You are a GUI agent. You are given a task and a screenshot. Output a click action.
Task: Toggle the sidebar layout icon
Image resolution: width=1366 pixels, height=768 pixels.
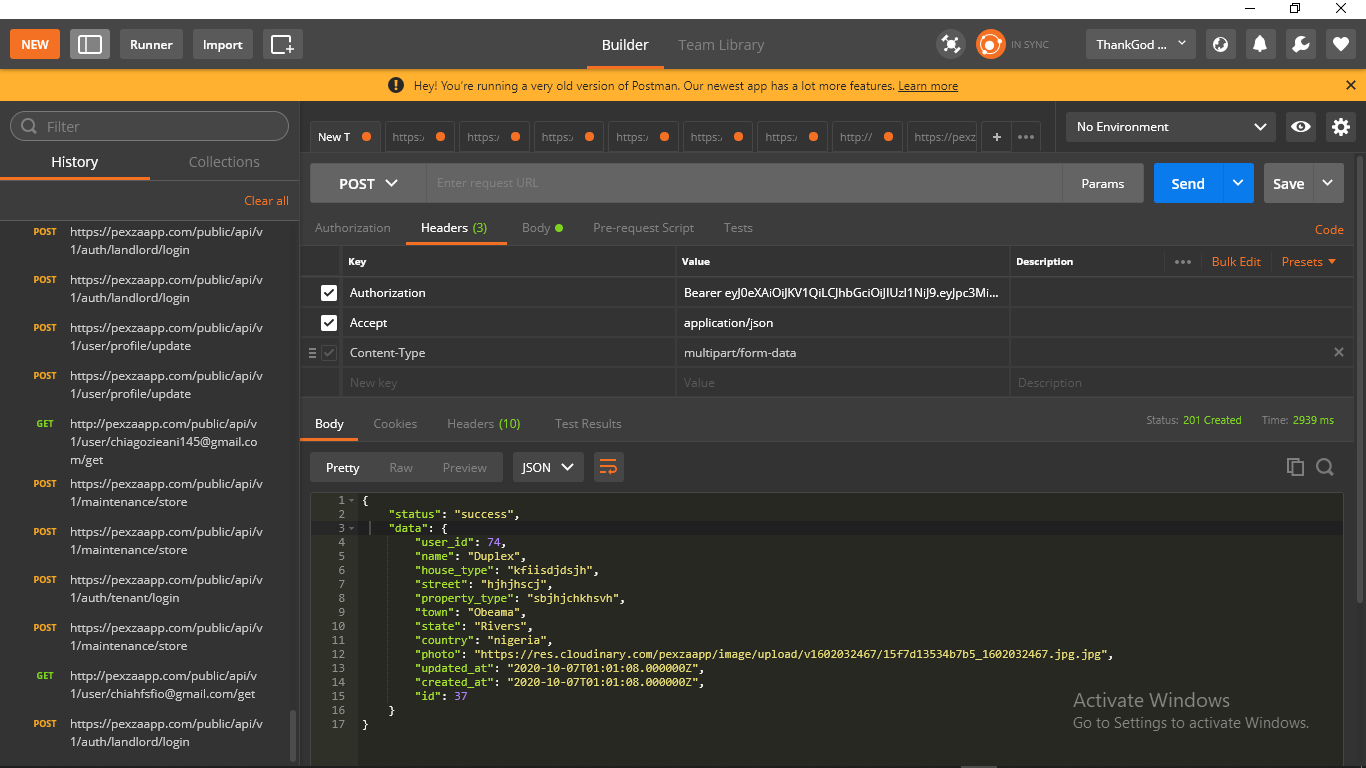(90, 44)
